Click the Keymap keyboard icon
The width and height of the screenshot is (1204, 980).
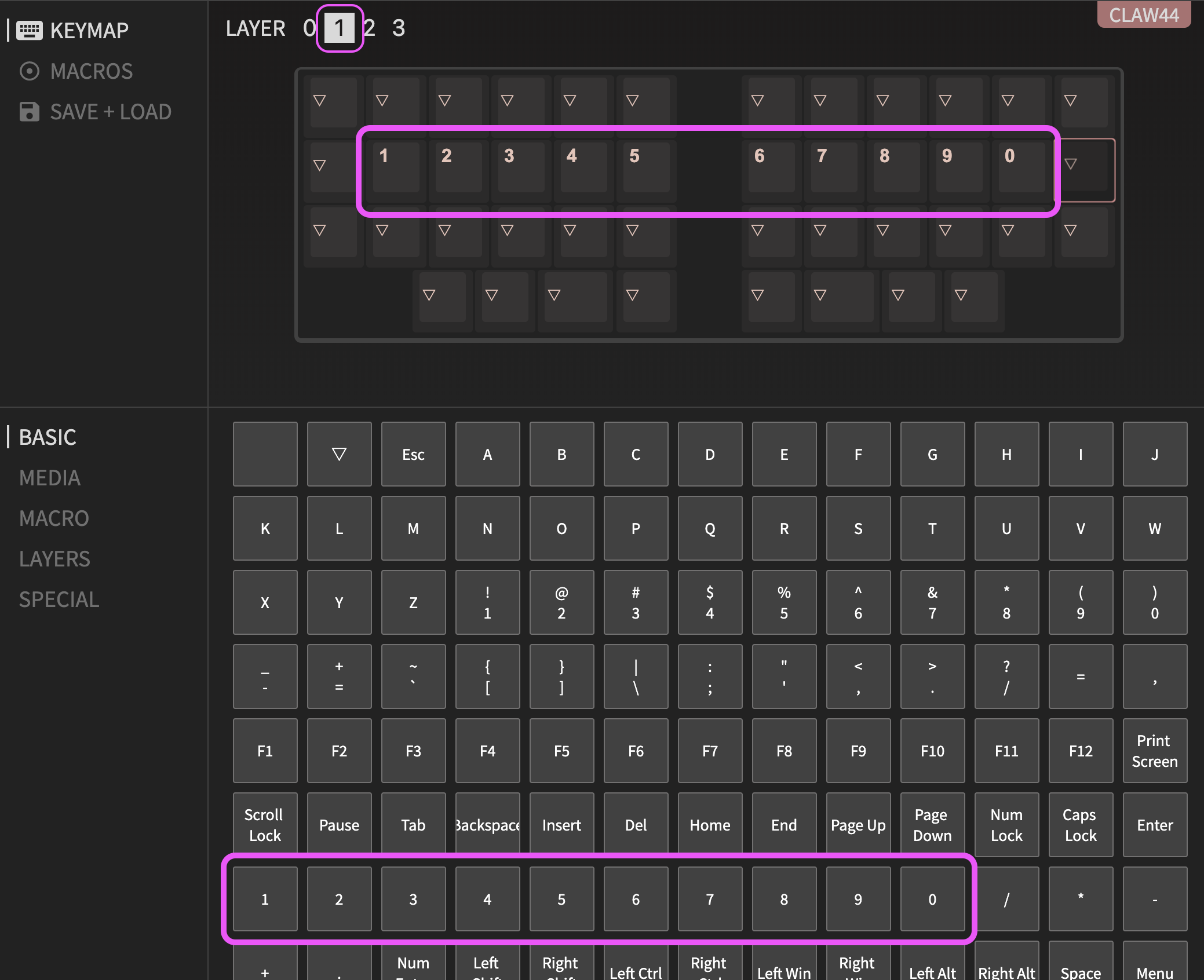click(x=29, y=30)
